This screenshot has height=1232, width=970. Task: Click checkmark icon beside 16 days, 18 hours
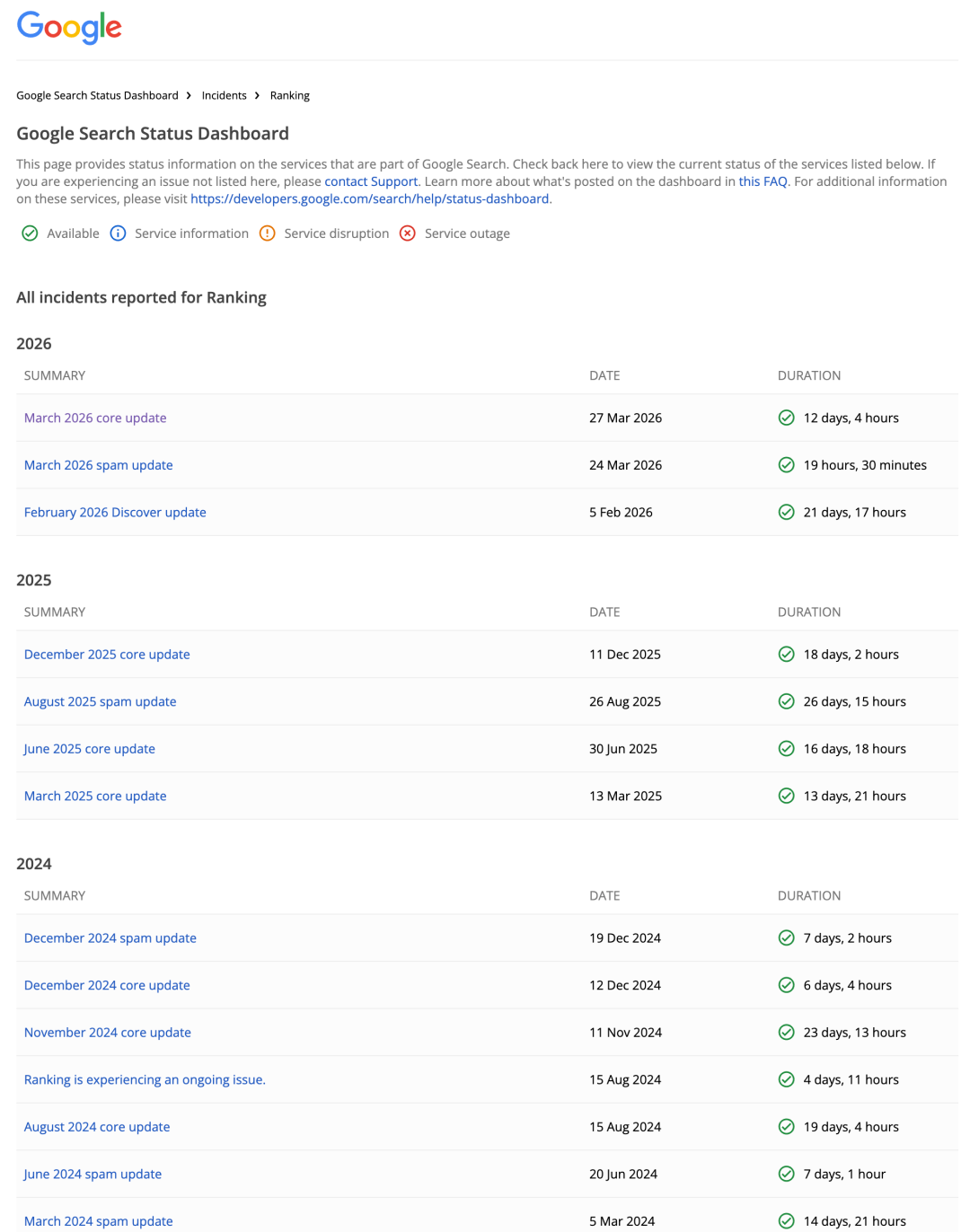(x=786, y=749)
